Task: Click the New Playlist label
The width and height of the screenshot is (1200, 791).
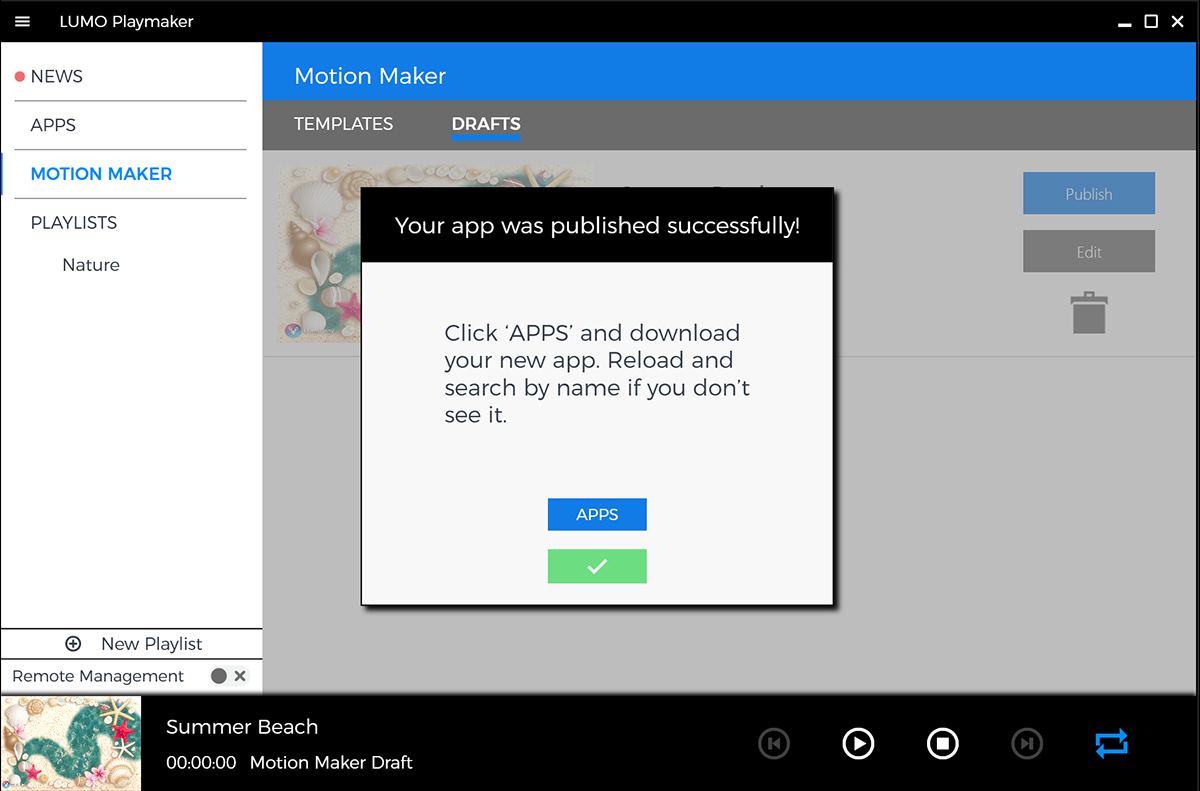Action: (152, 644)
